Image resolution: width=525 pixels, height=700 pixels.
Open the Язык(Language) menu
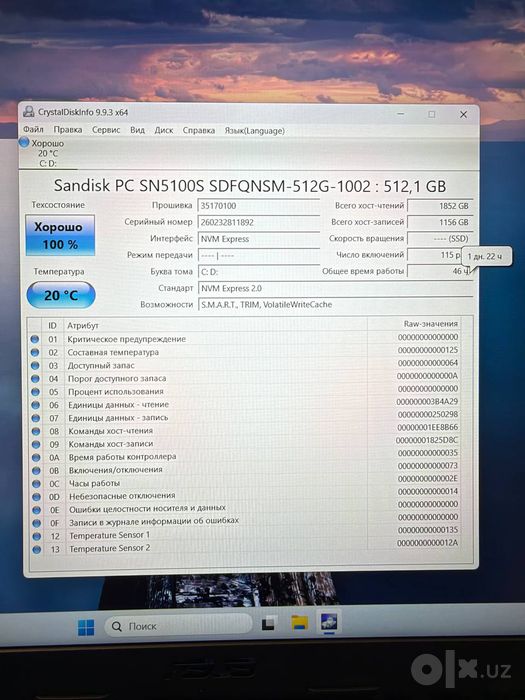(254, 131)
